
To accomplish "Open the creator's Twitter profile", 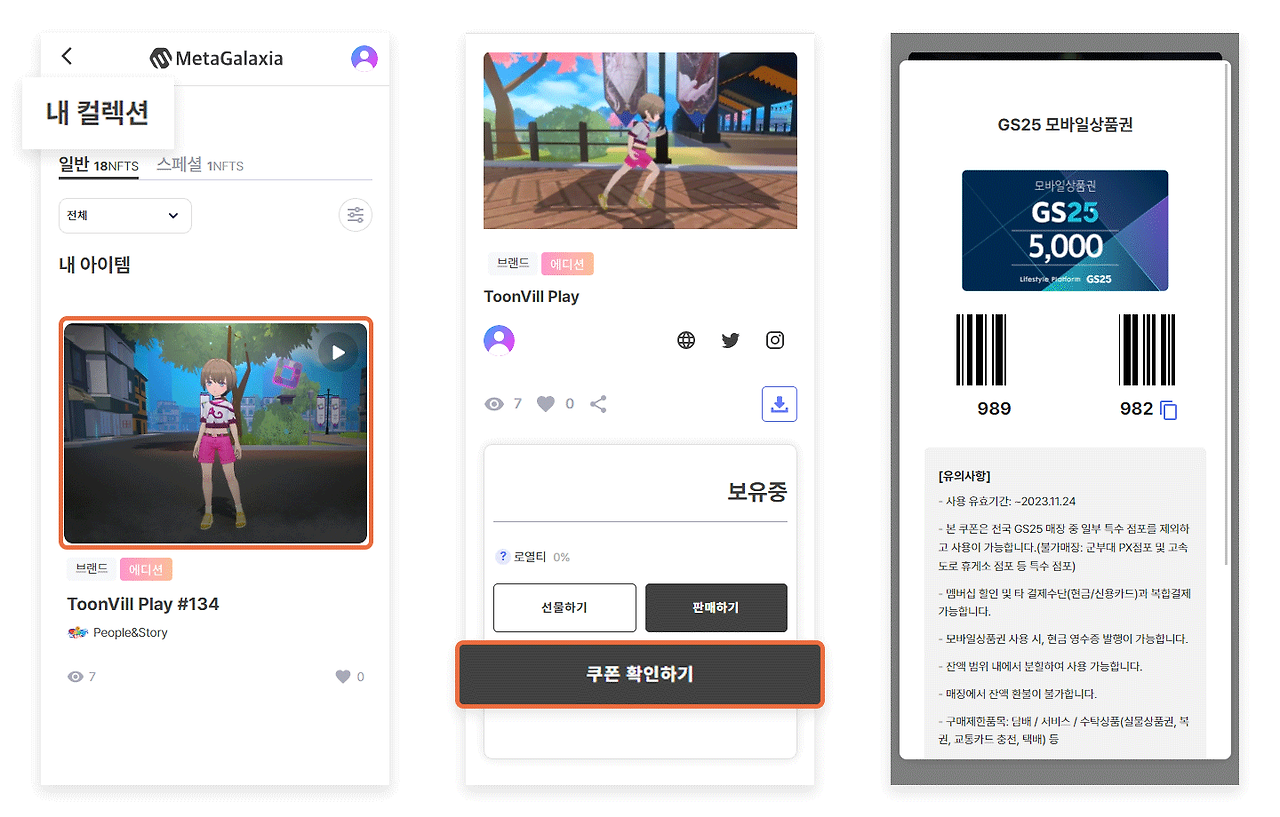I will [x=730, y=339].
